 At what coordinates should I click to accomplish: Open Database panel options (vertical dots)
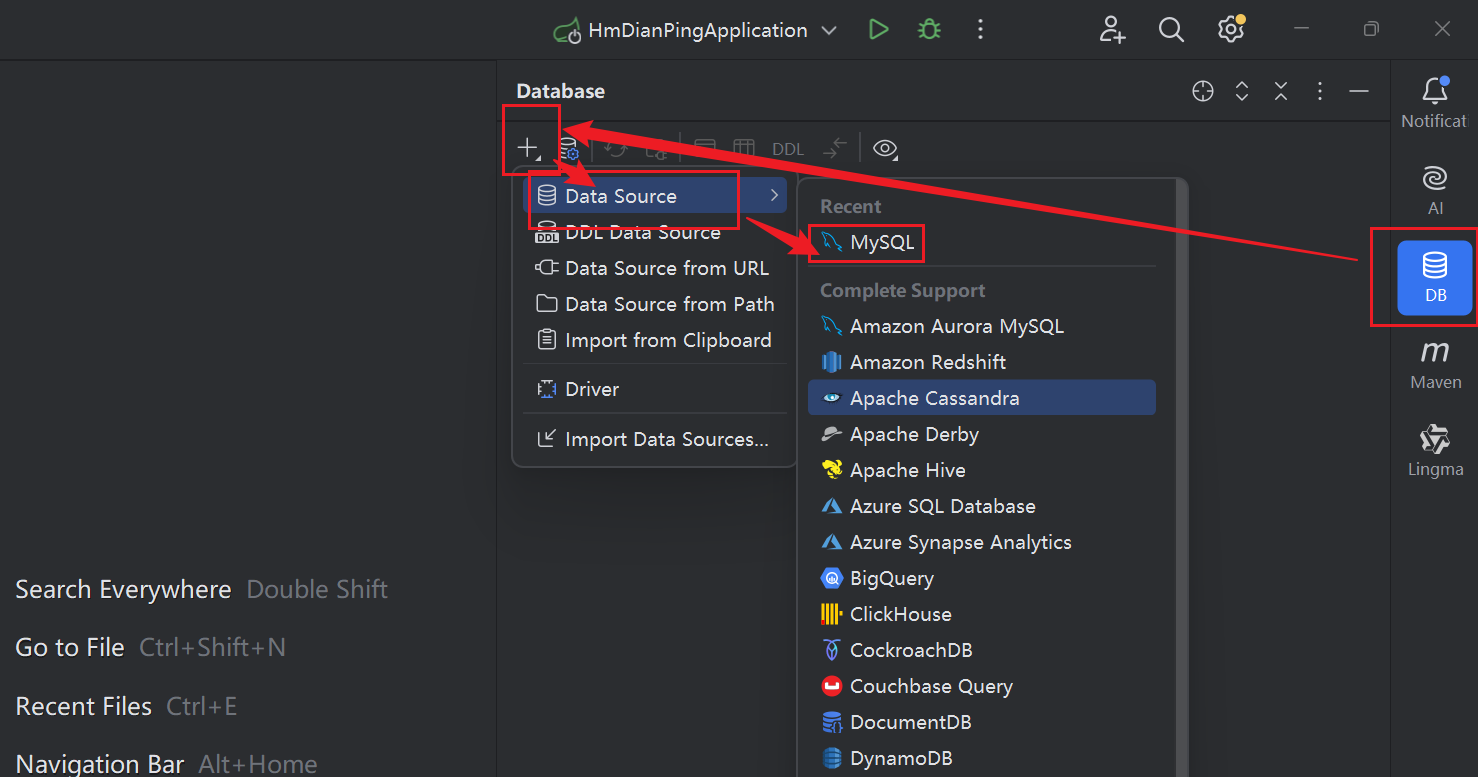[x=1320, y=92]
